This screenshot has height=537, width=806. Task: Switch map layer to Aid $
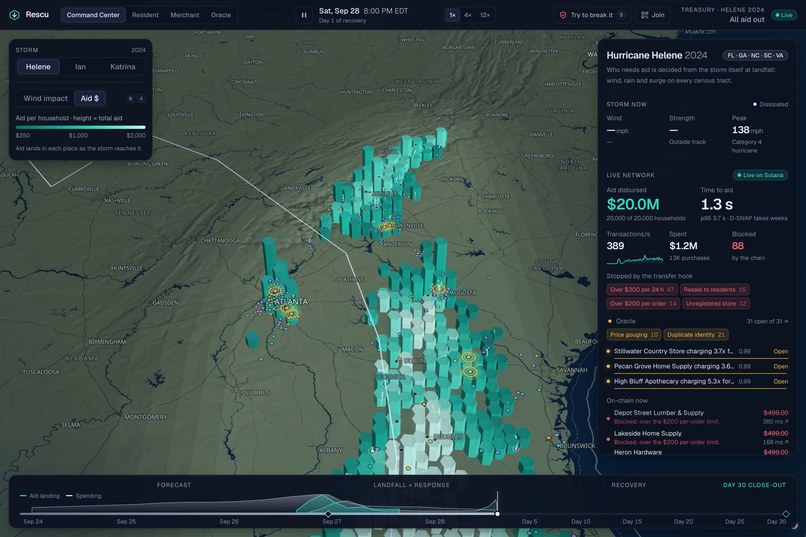(x=89, y=98)
